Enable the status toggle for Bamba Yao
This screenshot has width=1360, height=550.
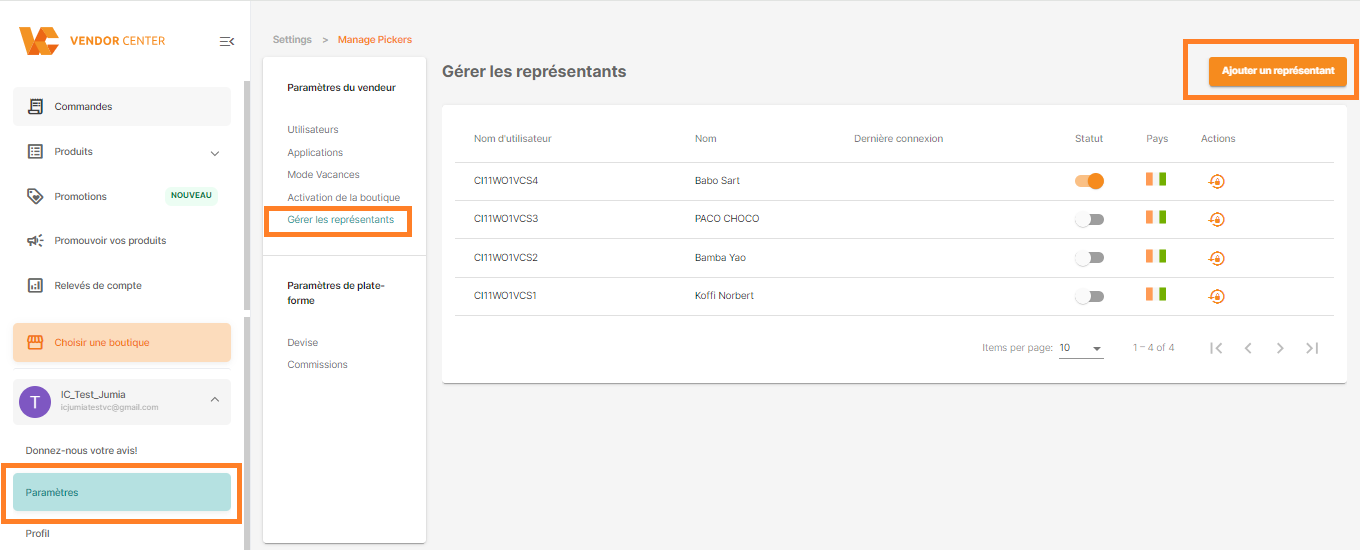(1089, 258)
